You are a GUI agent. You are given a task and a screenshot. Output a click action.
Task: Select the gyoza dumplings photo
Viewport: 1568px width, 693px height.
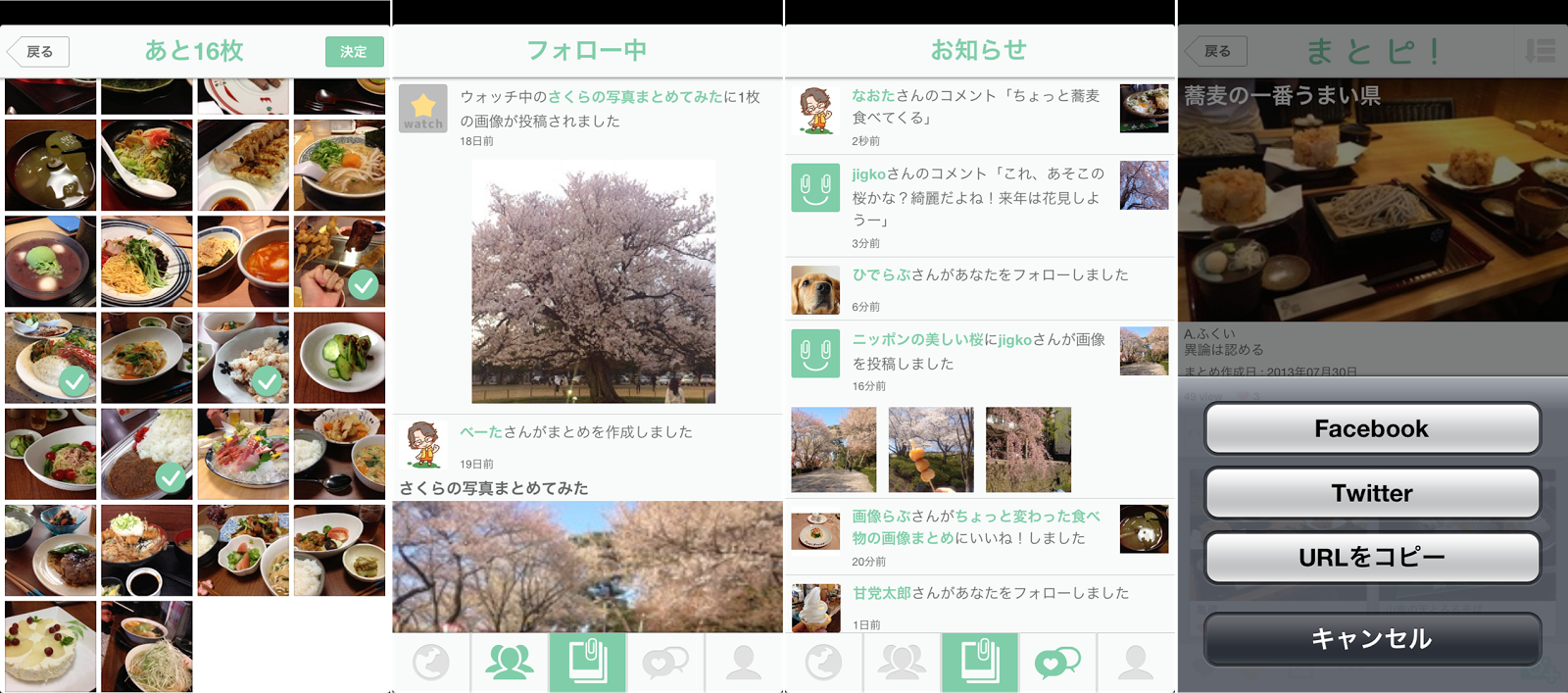coord(243,166)
